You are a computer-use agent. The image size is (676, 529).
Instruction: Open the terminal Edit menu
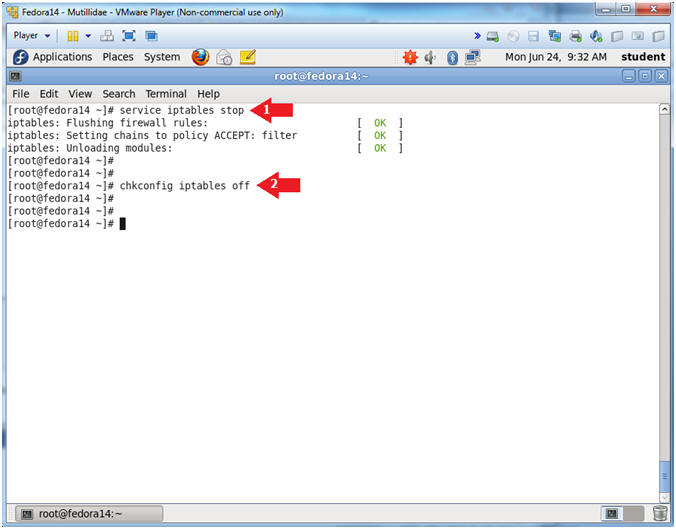[x=49, y=94]
